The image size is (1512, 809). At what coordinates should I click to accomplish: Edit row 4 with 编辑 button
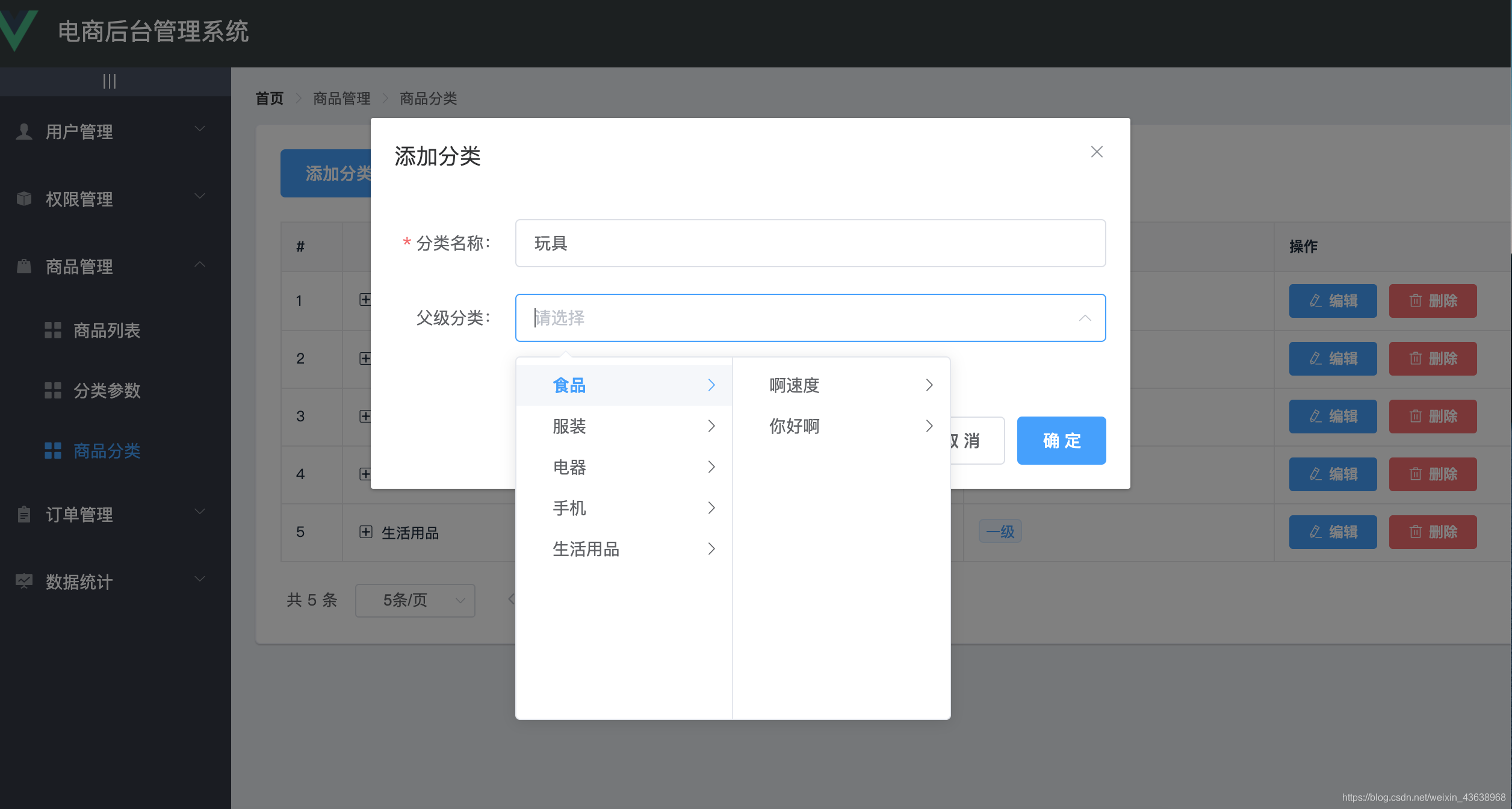pos(1333,474)
